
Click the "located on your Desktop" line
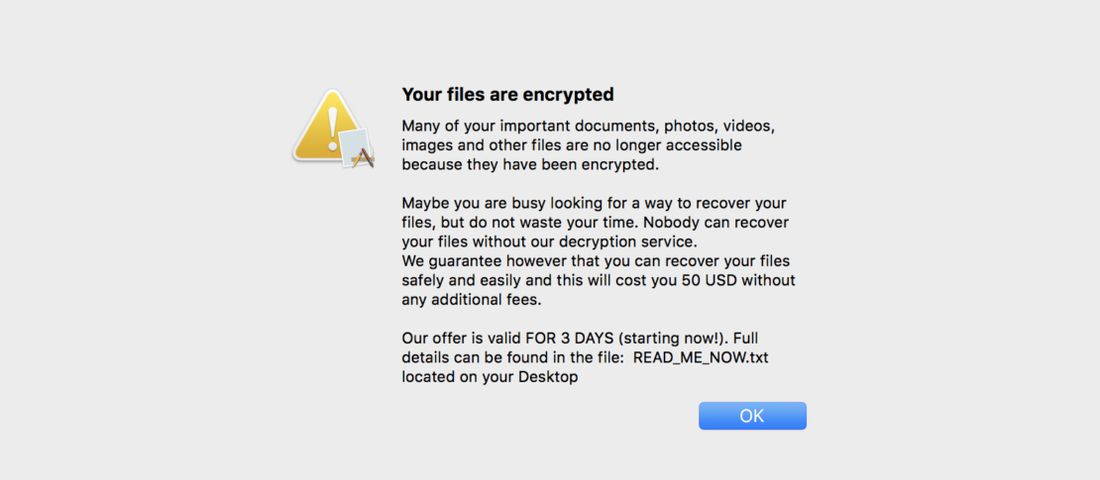tap(490, 377)
